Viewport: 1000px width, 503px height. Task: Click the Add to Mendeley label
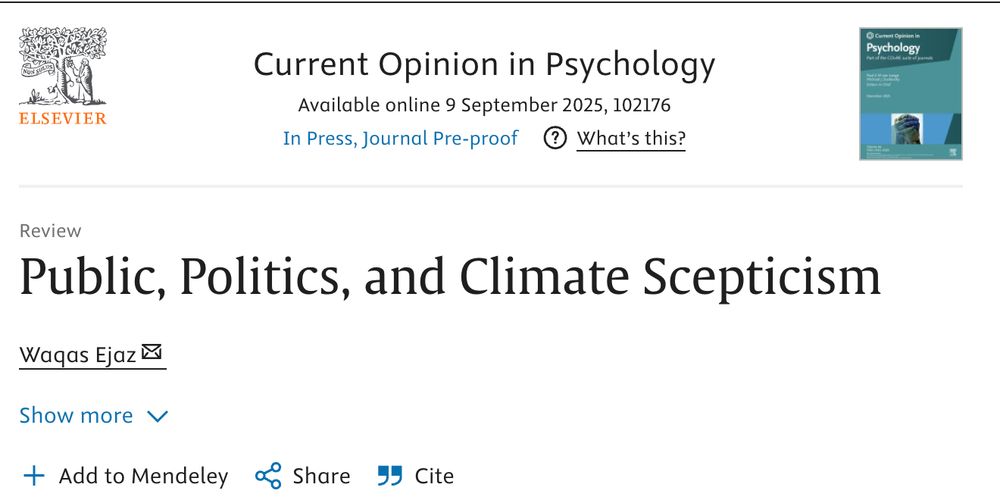(143, 476)
